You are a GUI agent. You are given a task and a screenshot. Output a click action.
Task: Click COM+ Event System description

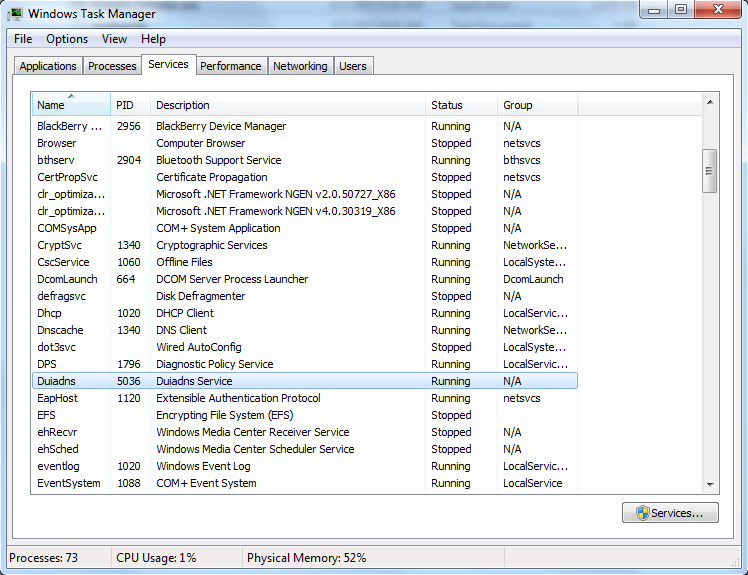(x=206, y=483)
